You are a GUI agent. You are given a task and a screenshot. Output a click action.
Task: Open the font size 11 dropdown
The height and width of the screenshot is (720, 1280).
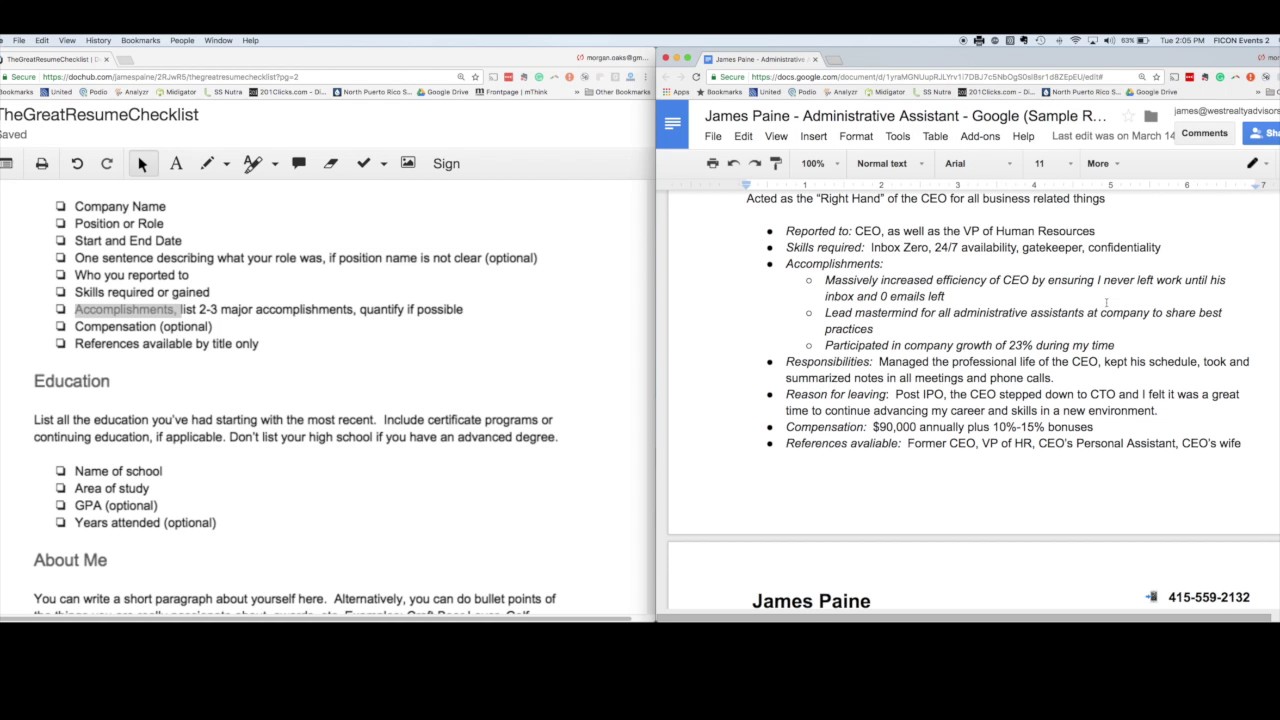pos(1053,164)
